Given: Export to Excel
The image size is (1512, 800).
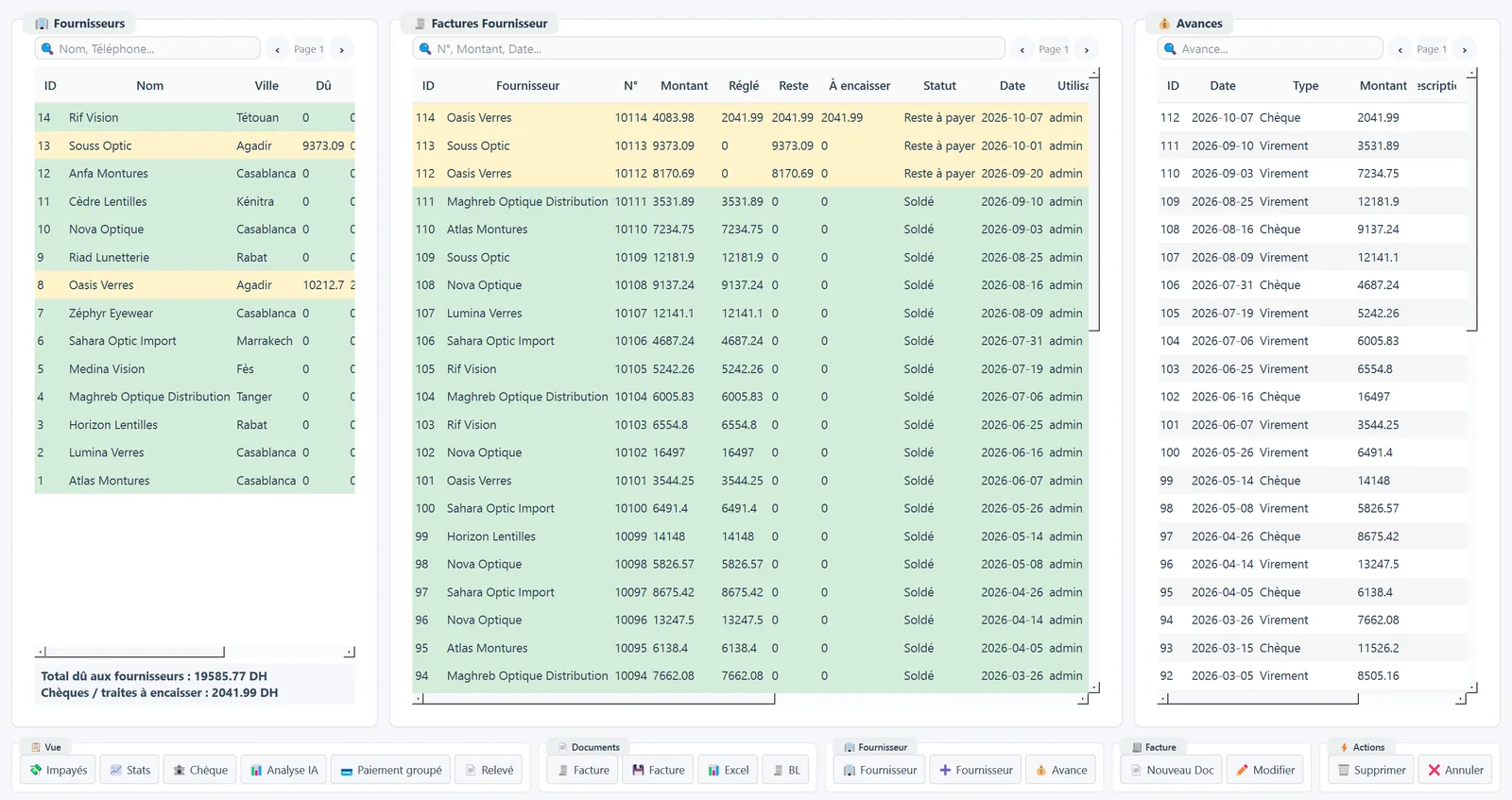Looking at the screenshot, I should click(x=728, y=770).
